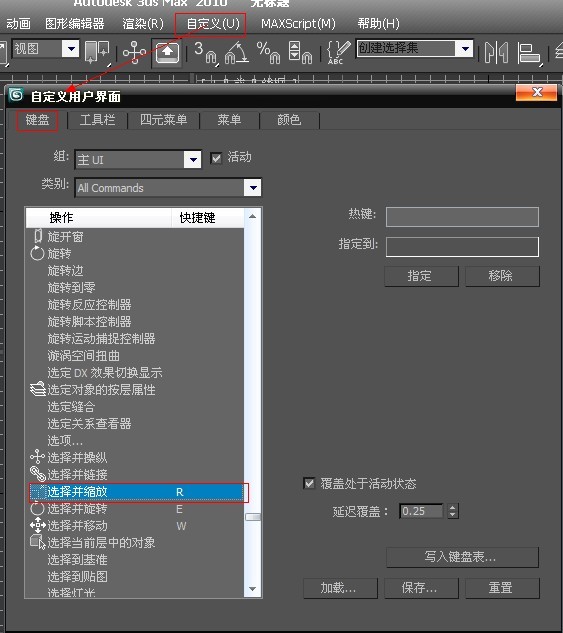Open the MAXScript(M) menu
The height and width of the screenshot is (633, 563).
point(298,24)
